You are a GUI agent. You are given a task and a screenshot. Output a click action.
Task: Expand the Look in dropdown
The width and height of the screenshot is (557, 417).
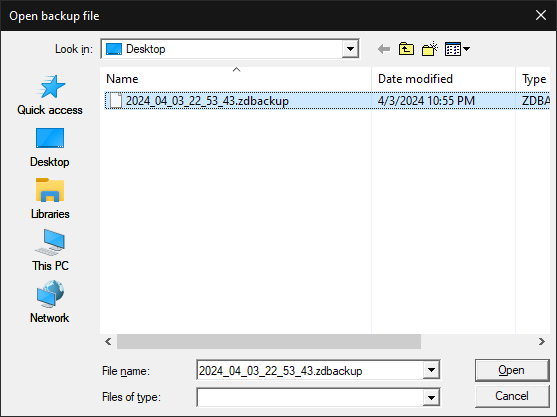350,49
